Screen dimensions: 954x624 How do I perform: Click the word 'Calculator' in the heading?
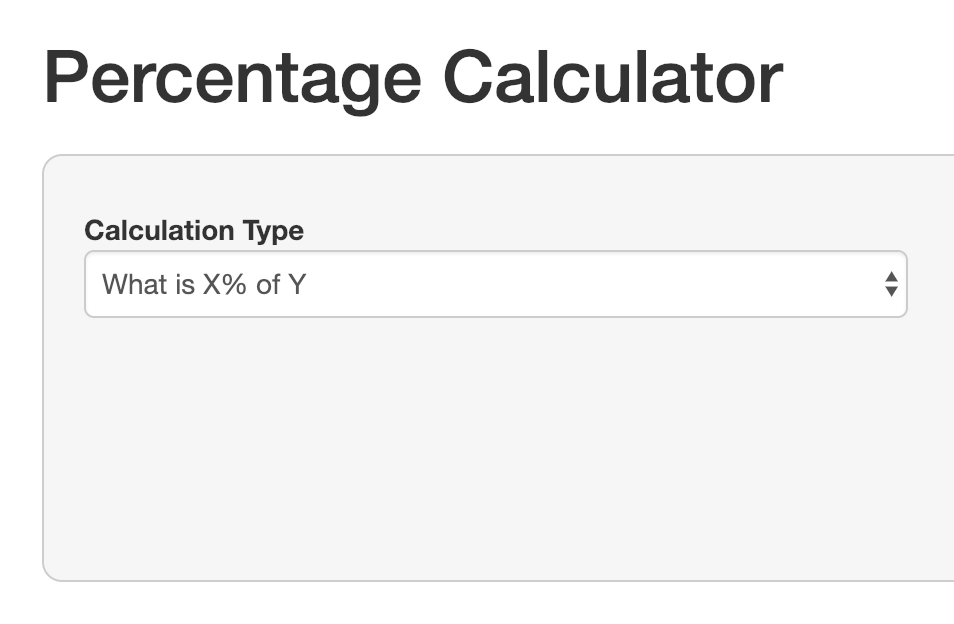pyautogui.click(x=612, y=78)
